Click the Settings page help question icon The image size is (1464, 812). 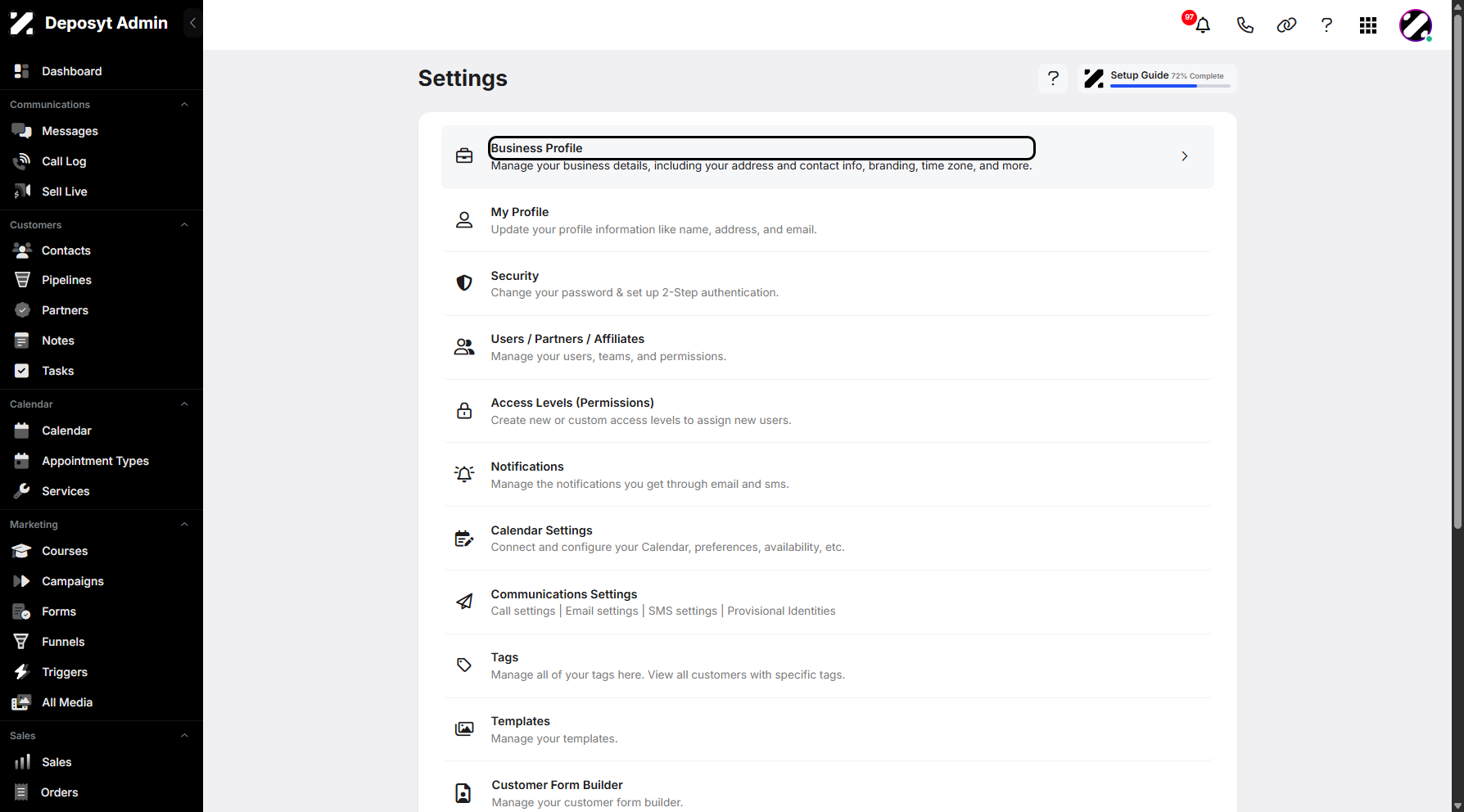coord(1053,79)
